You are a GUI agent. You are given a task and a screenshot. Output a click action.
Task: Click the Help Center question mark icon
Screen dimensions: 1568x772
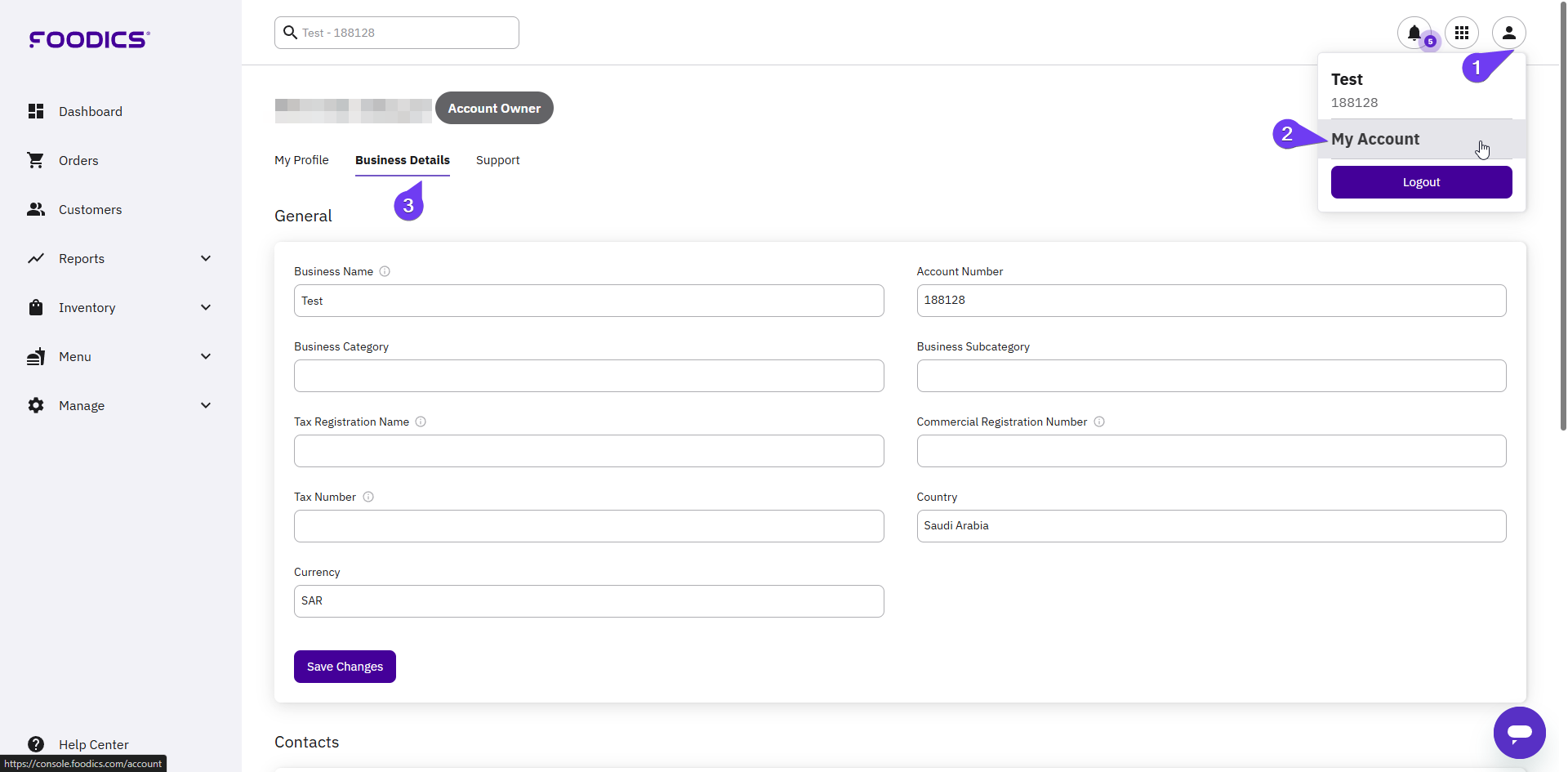(36, 744)
